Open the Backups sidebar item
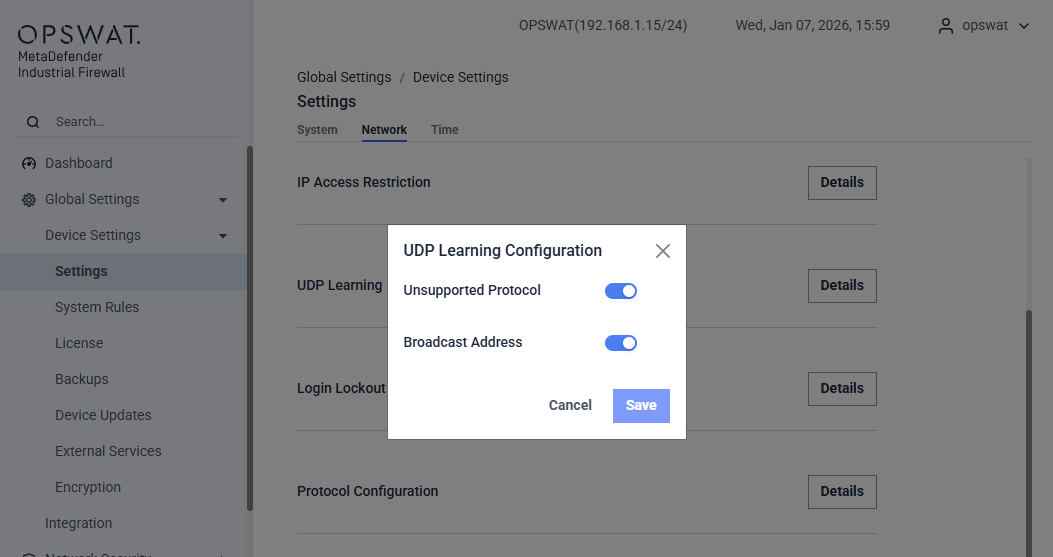Screen dimensions: 1053x557 tap(81, 379)
